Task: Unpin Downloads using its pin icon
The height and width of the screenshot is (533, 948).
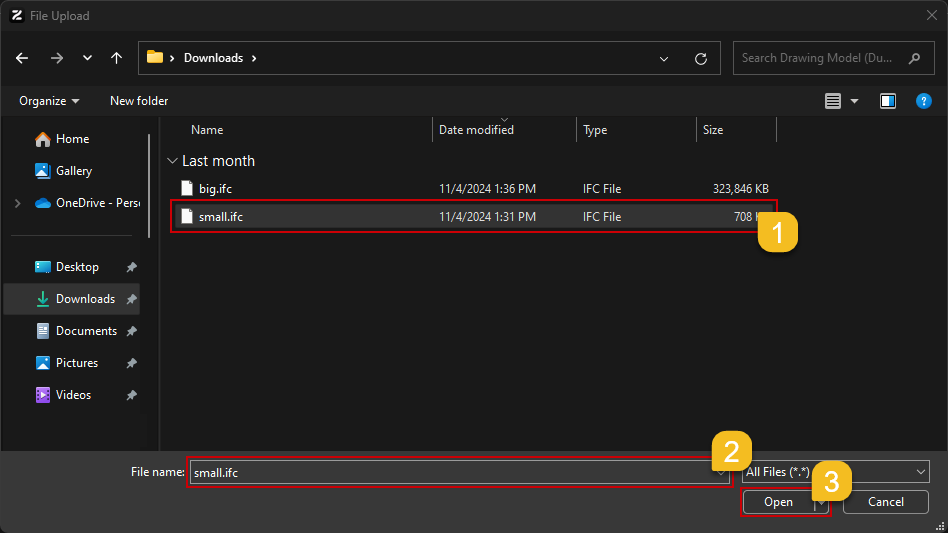Action: 131,299
